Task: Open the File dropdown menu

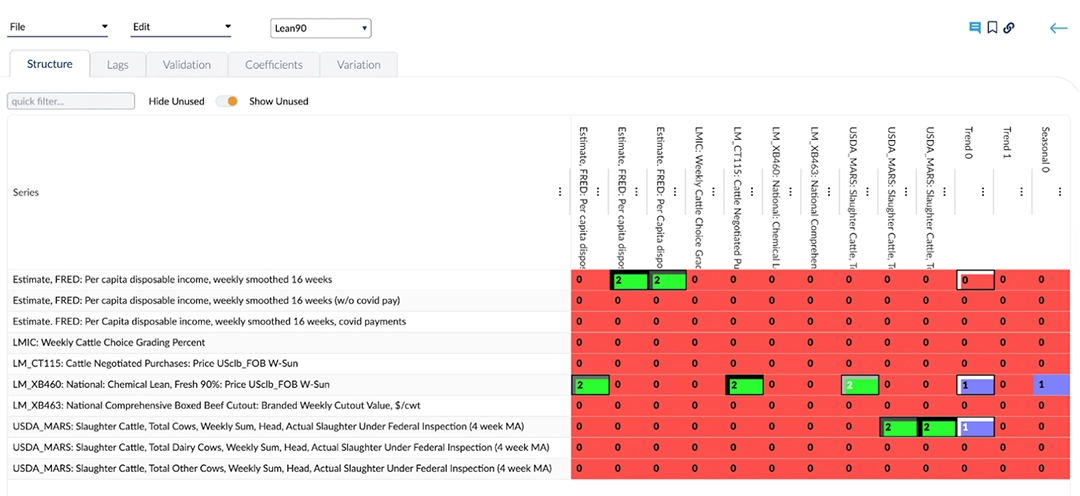Action: (x=58, y=27)
